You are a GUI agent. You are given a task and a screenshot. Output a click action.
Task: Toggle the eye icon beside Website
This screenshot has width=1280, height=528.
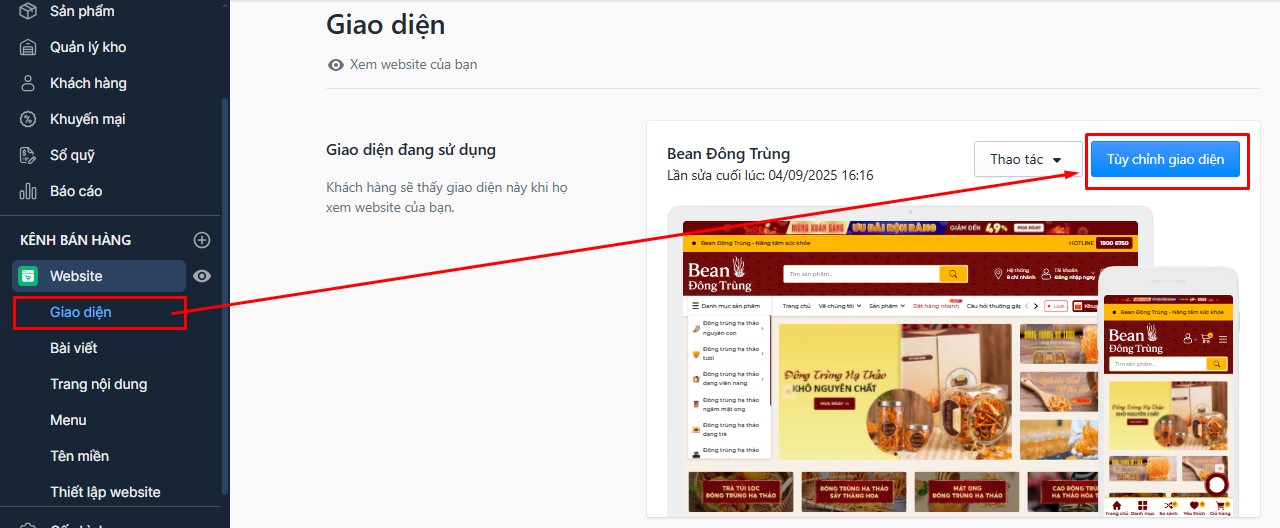202,276
